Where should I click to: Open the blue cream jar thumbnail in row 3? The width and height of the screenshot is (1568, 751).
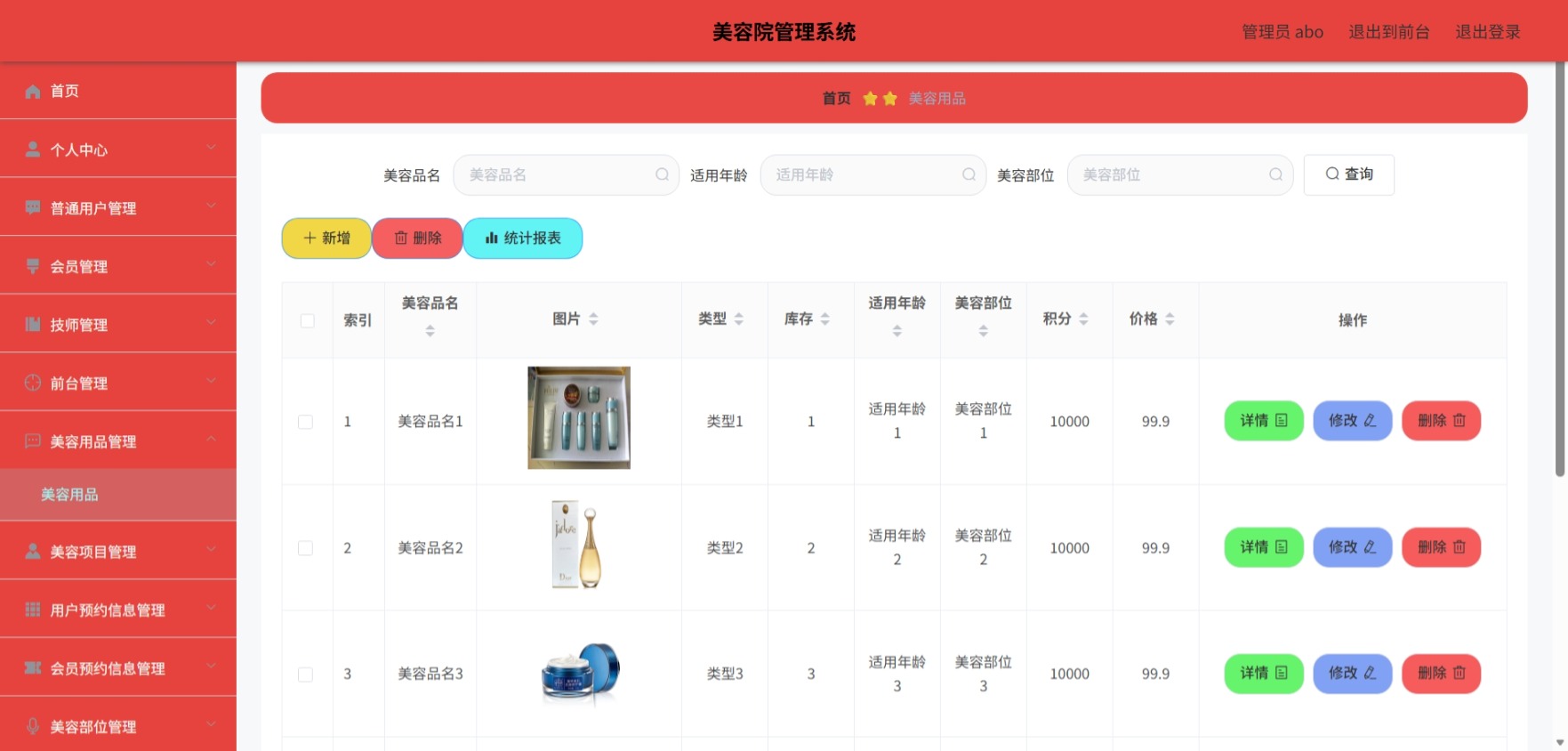coord(580,674)
